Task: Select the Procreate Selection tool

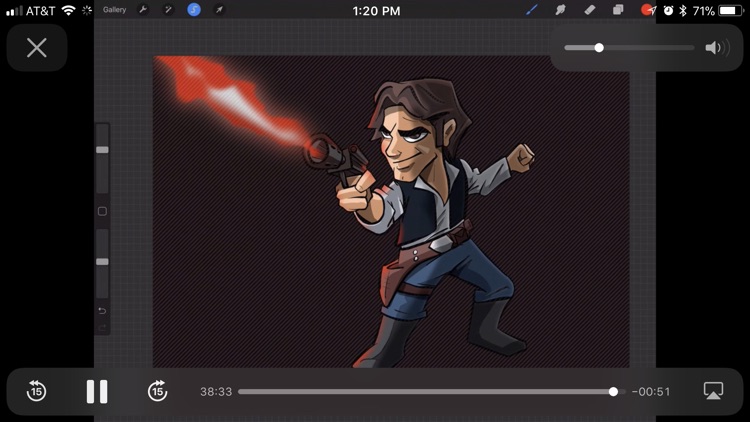Action: tap(194, 10)
